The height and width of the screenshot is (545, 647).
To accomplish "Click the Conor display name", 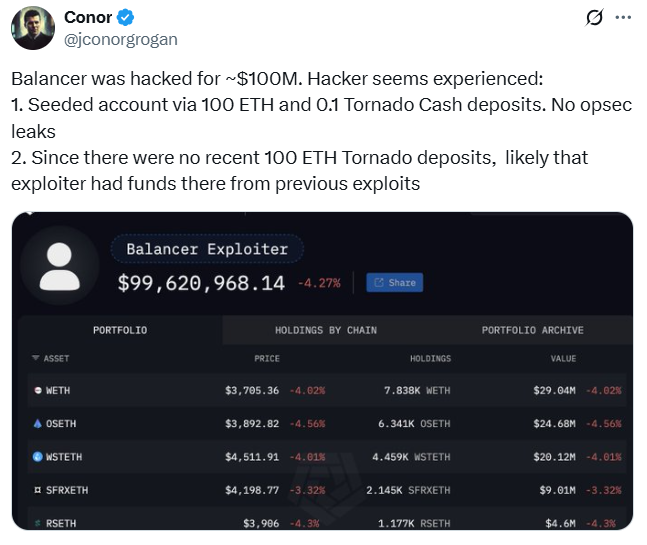I will [87, 18].
